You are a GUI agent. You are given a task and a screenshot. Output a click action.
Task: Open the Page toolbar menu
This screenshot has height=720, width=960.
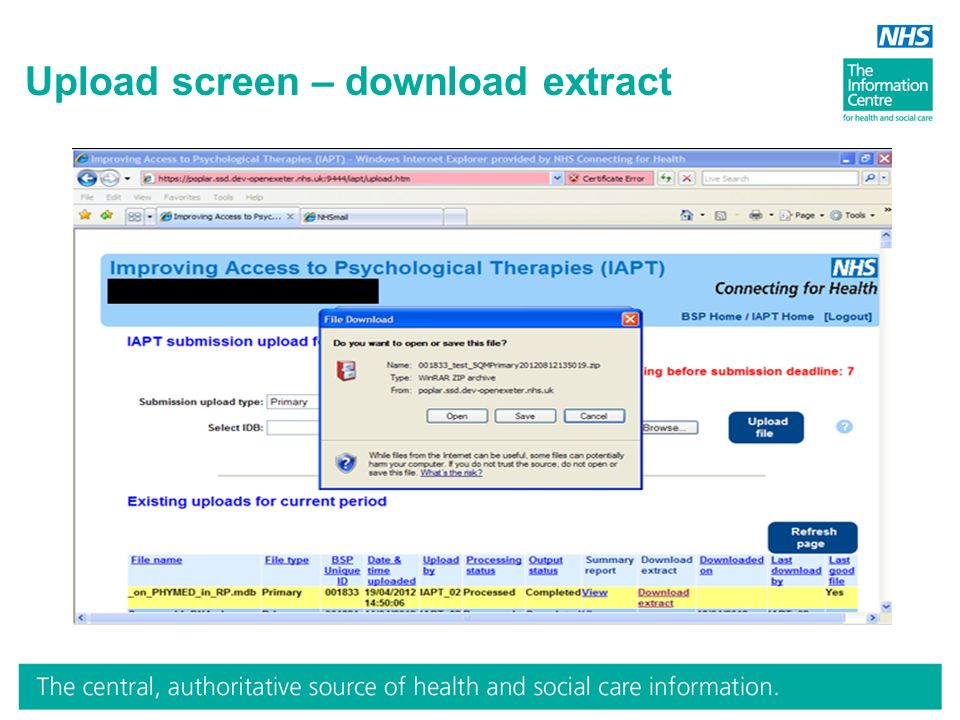point(802,216)
